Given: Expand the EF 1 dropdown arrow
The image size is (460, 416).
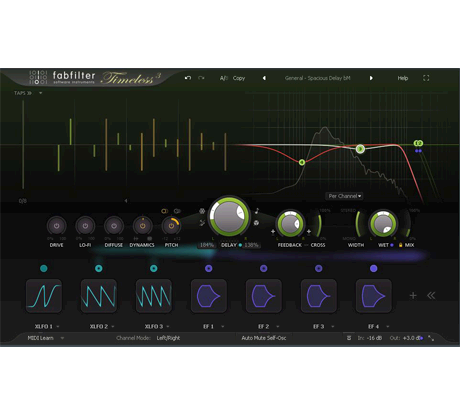Looking at the screenshot, I should (223, 326).
